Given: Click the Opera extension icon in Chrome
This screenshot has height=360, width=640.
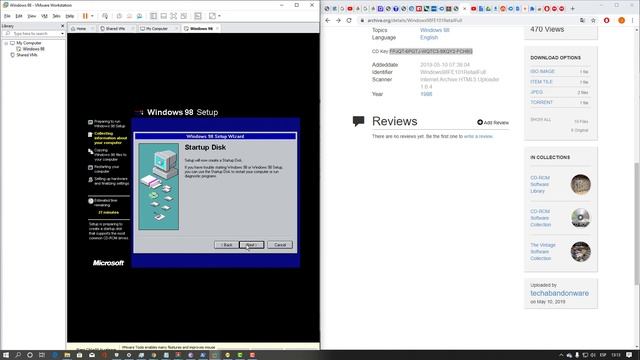Looking at the screenshot, I should pos(607,20).
